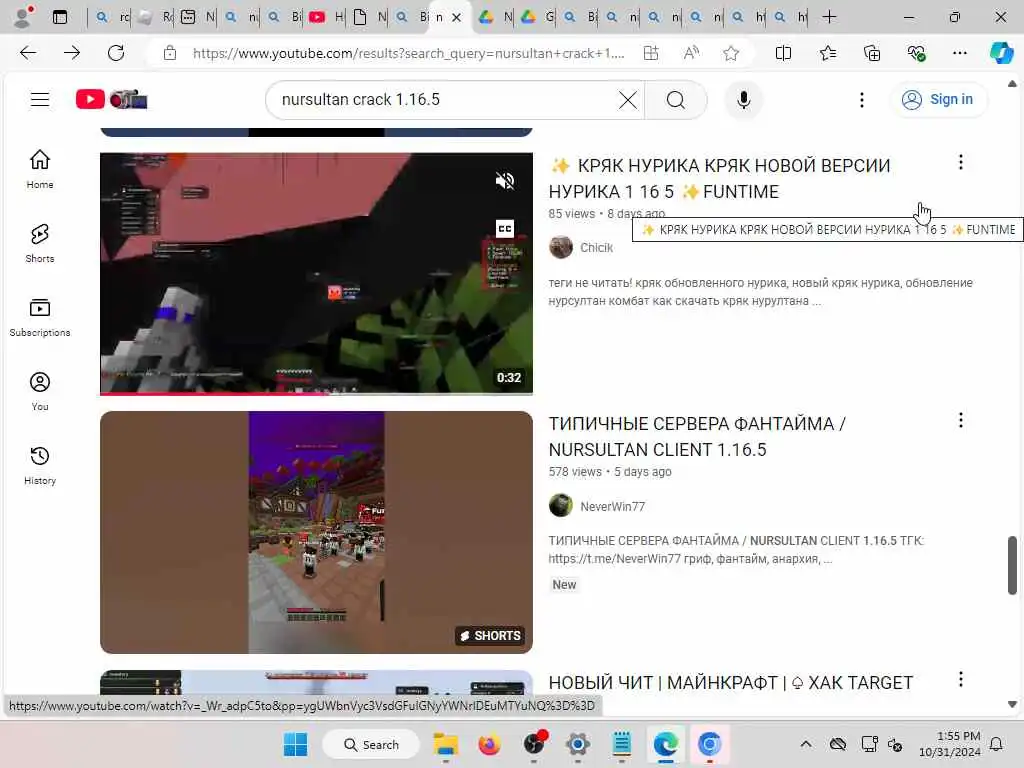
Task: Open the YouTube guide hamburger menu
Action: click(x=40, y=99)
